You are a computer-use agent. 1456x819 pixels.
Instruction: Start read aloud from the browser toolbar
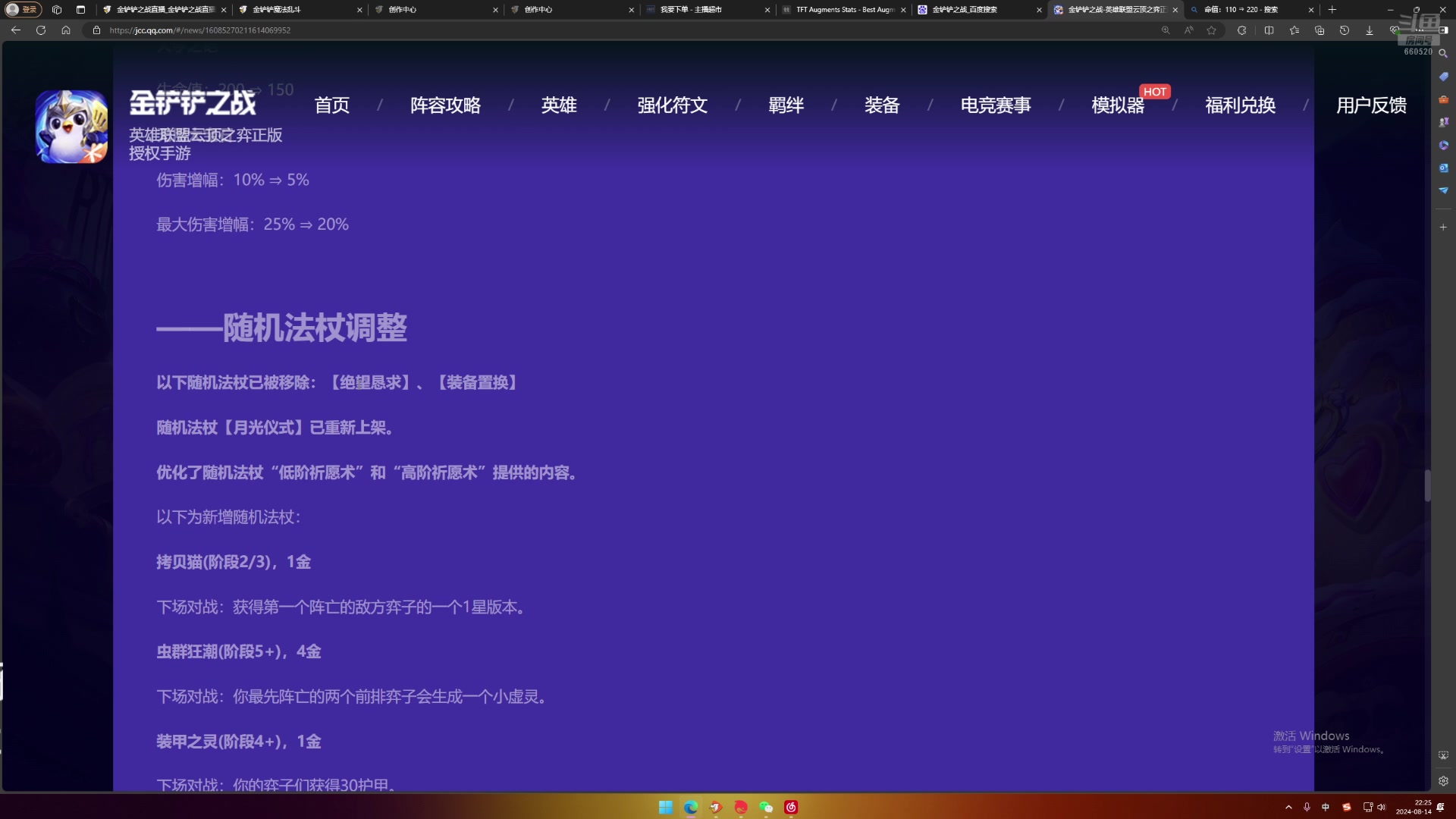[1188, 31]
